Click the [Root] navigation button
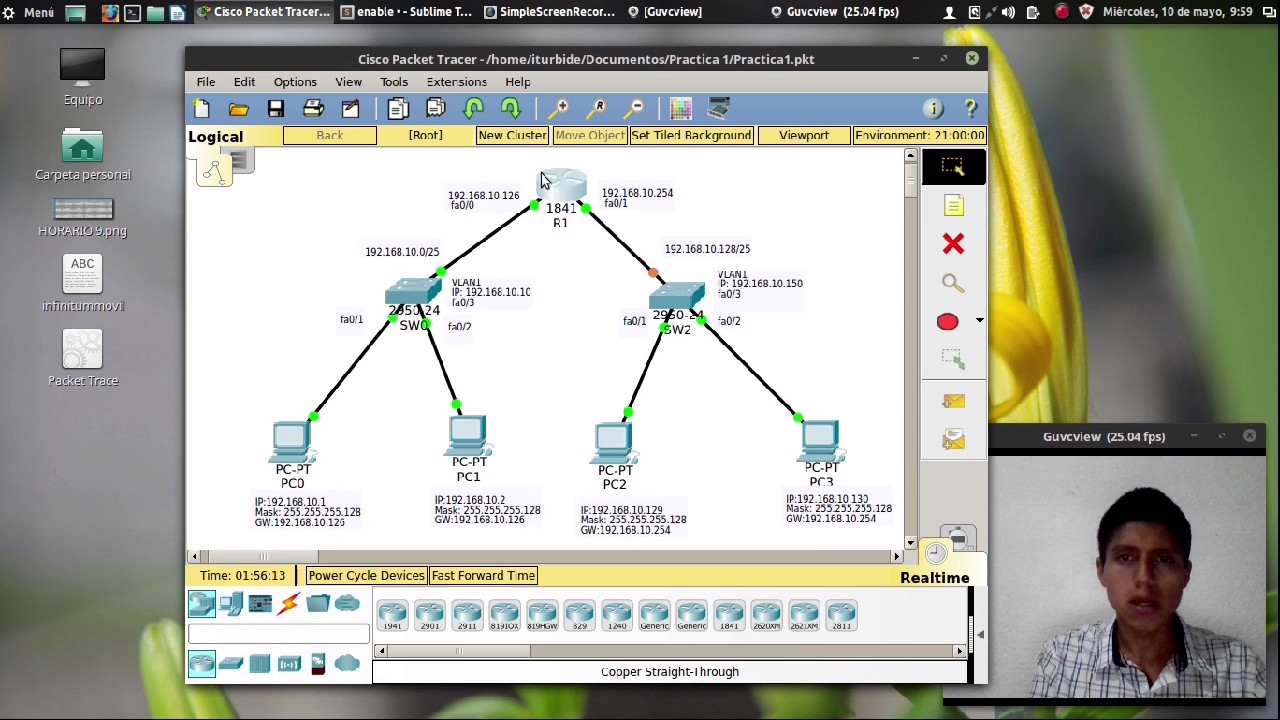Screen dimensions: 1280x720 [425, 135]
